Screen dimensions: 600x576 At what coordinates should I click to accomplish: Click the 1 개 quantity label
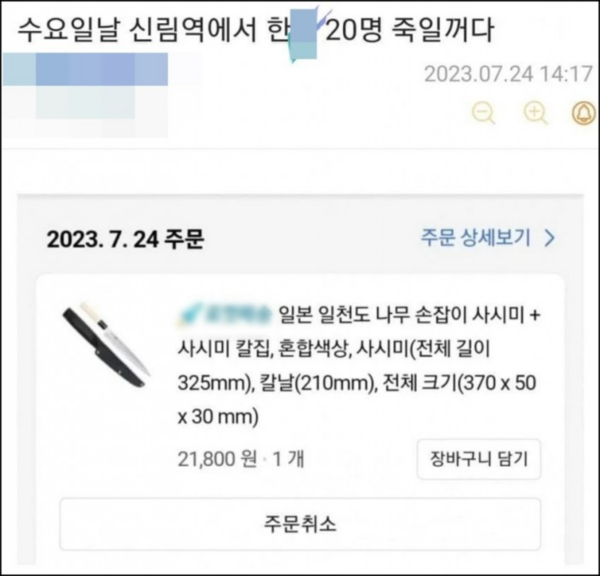coord(288,459)
